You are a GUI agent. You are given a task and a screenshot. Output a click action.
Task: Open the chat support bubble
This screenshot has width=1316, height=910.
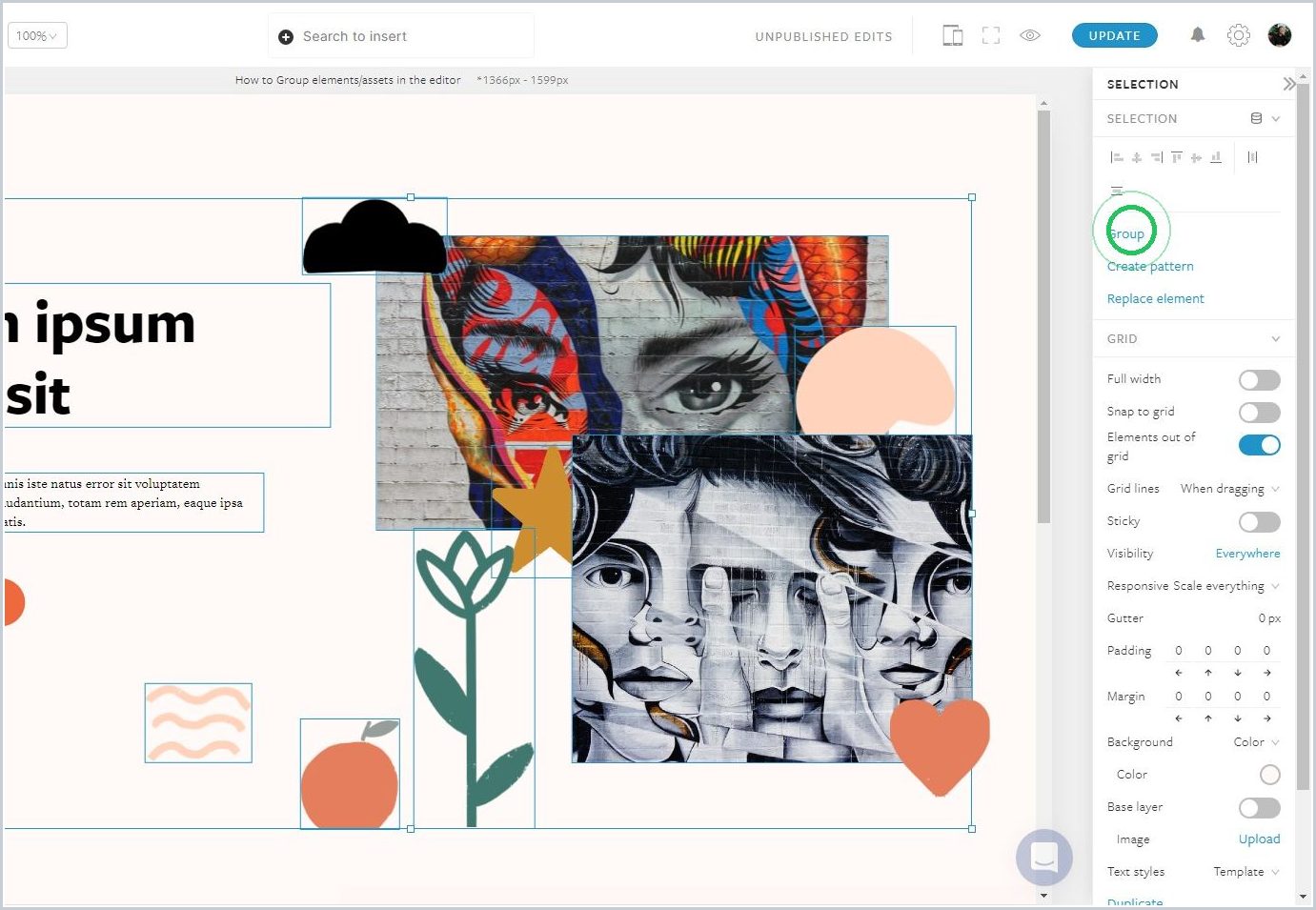(1044, 858)
